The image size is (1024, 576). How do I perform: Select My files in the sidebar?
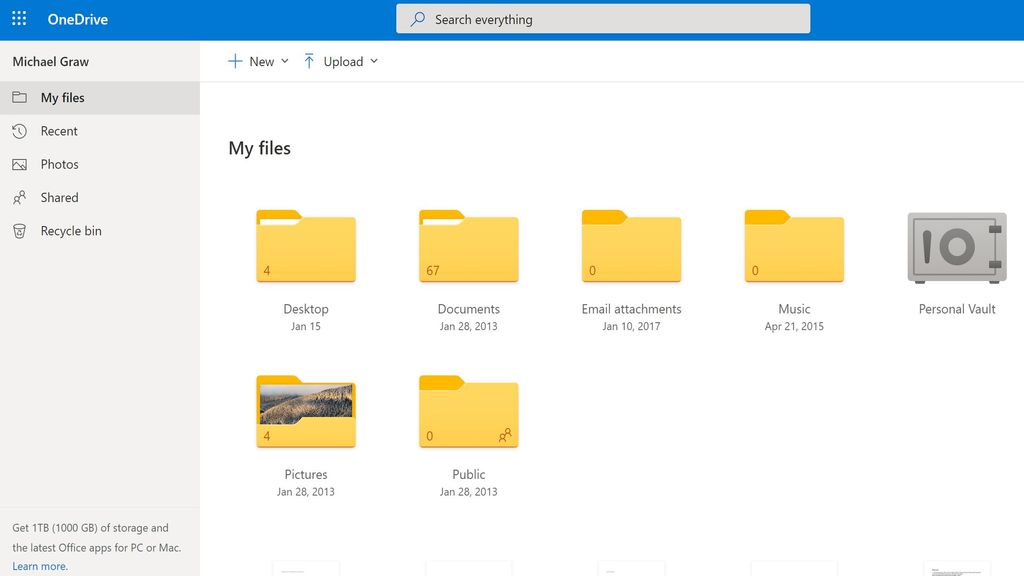(64, 97)
